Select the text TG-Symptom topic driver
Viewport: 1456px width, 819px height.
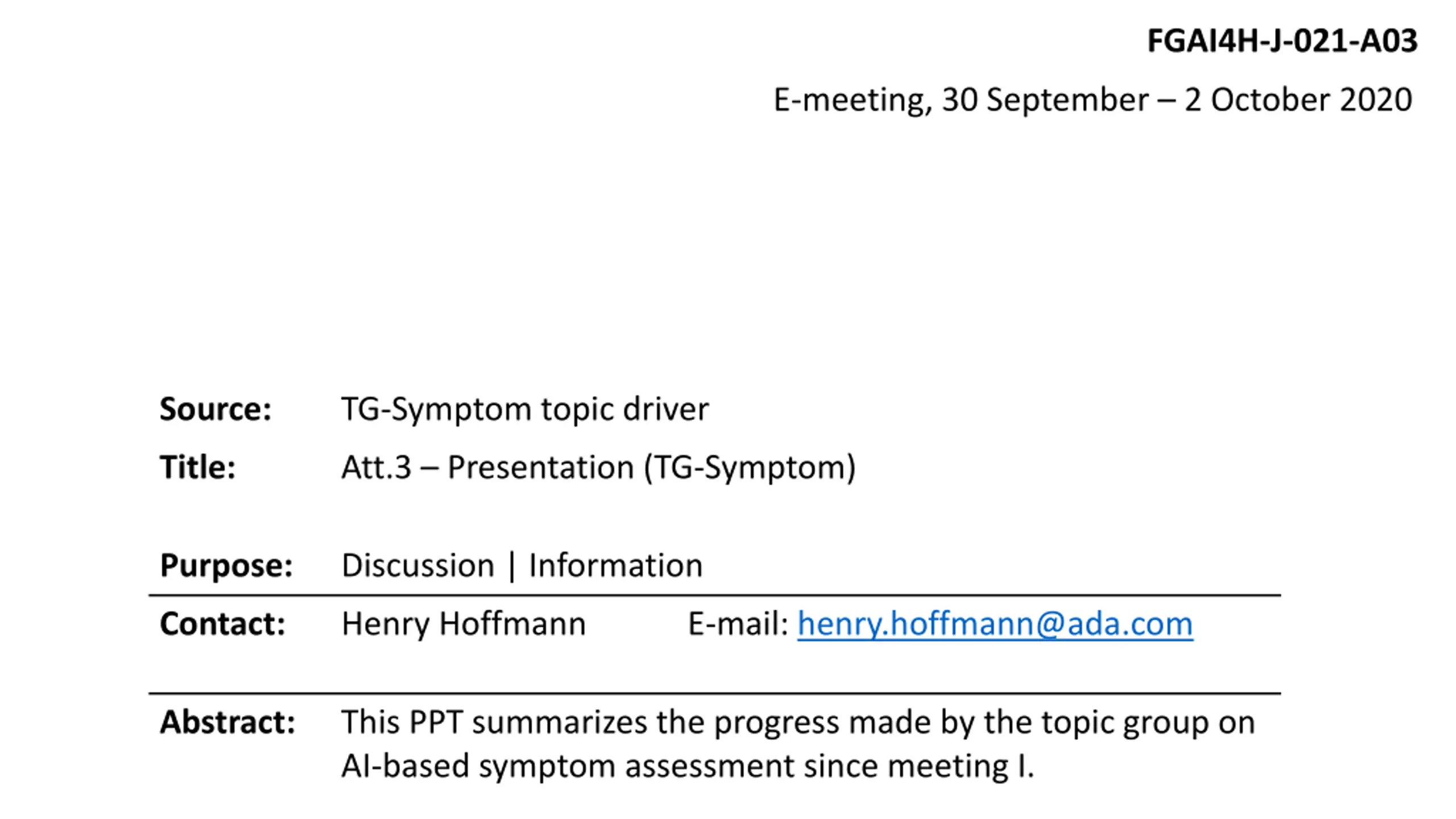524,409
